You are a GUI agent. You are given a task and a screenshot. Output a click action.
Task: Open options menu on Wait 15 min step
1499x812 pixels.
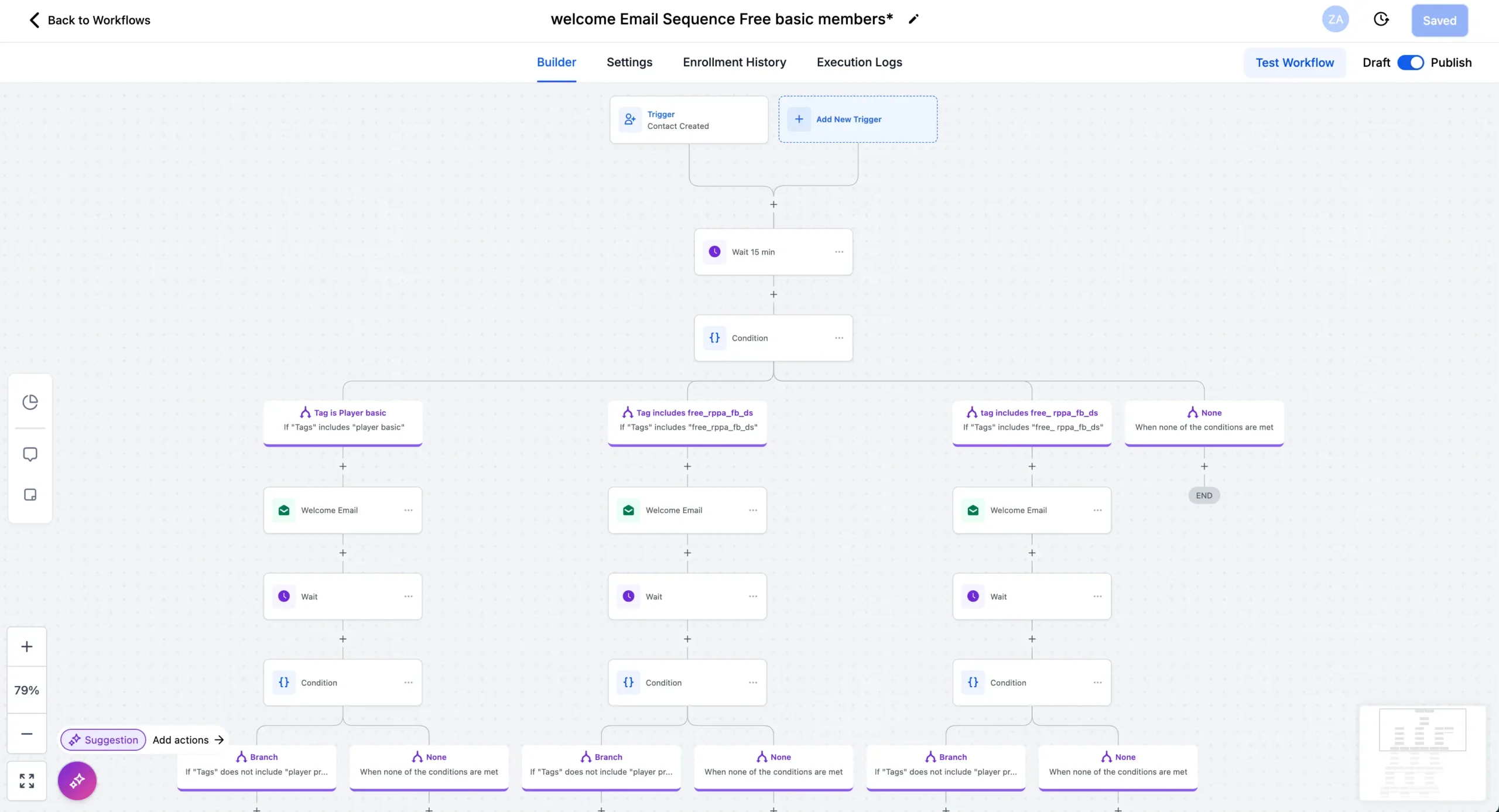[839, 252]
